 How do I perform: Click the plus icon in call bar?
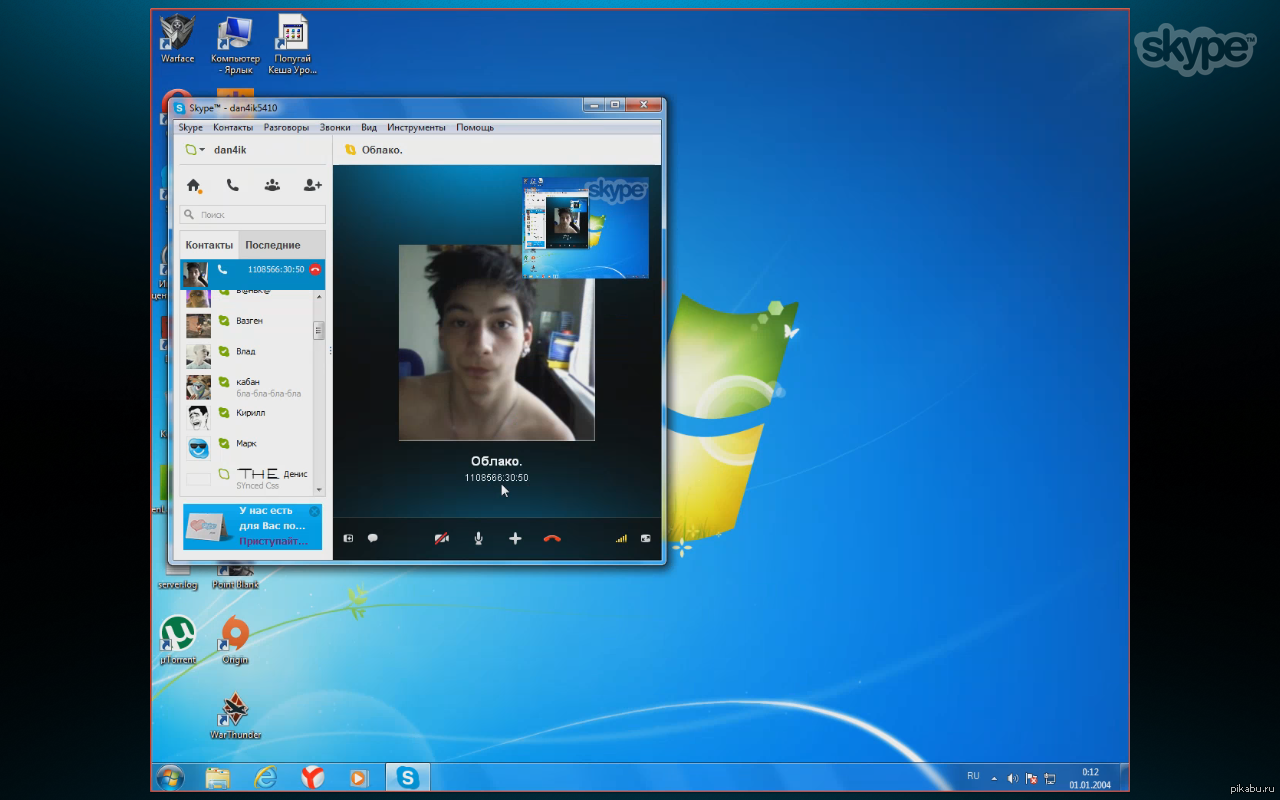[515, 538]
